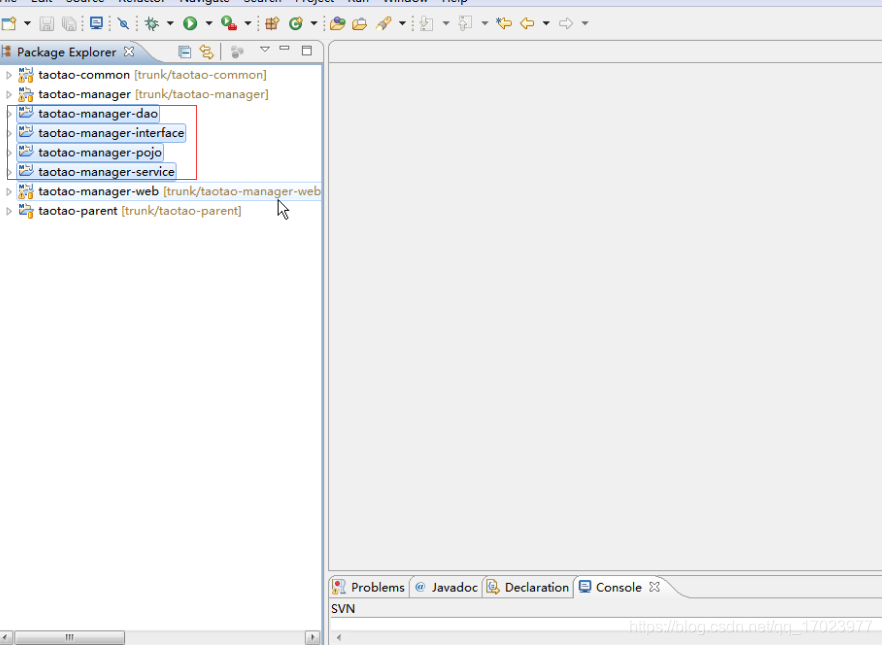The image size is (882, 645).
Task: Click the Open Type icon
Action: click(x=338, y=24)
